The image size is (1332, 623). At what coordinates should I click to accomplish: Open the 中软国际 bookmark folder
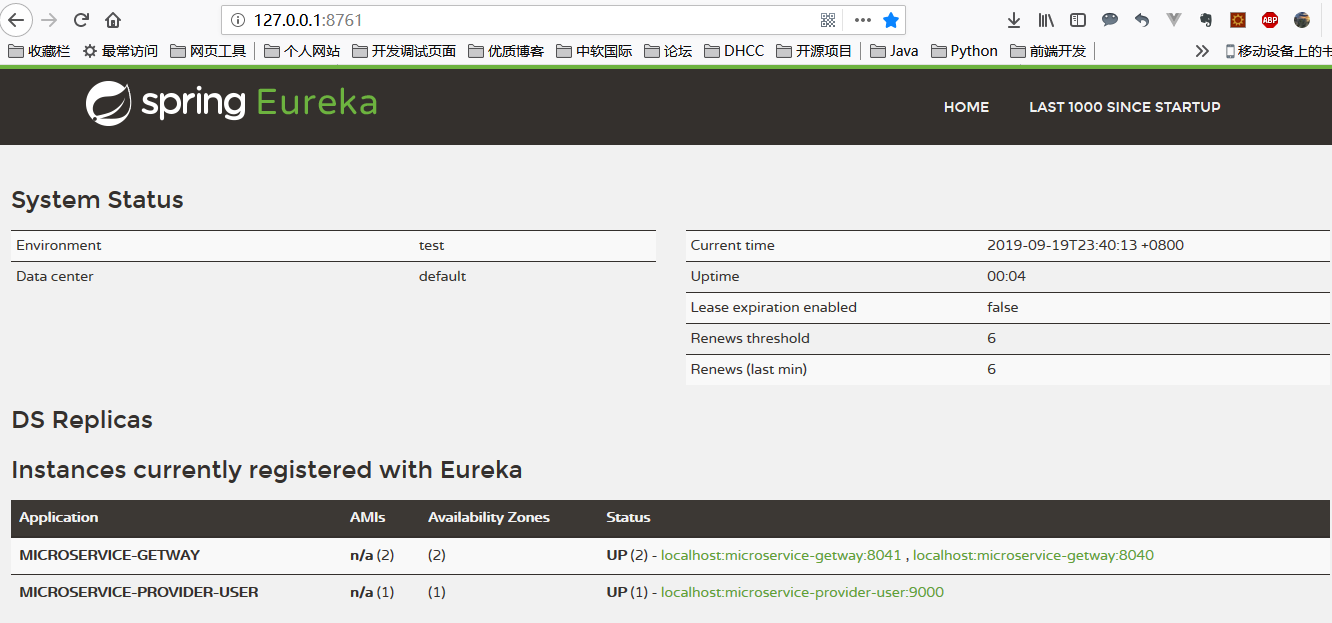pyautogui.click(x=594, y=51)
